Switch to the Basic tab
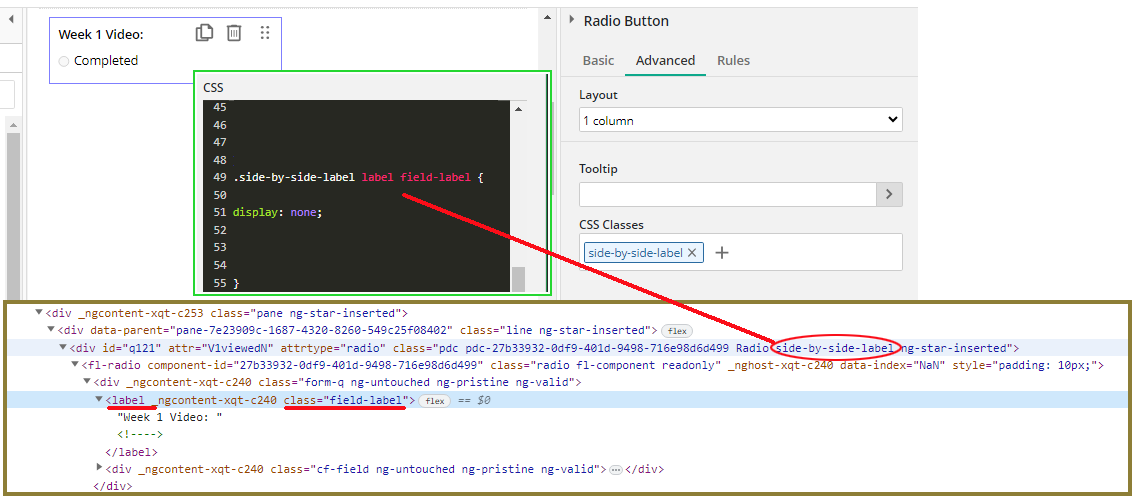 point(598,60)
